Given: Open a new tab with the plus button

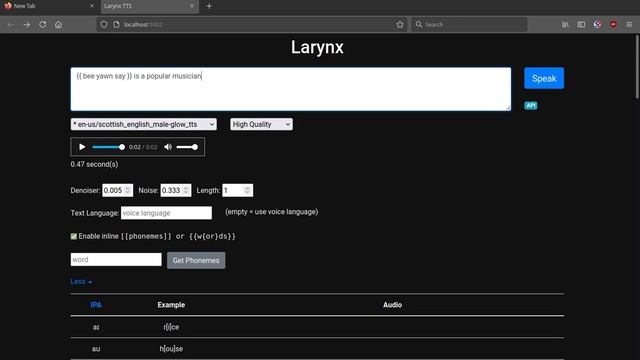Looking at the screenshot, I should (209, 6).
